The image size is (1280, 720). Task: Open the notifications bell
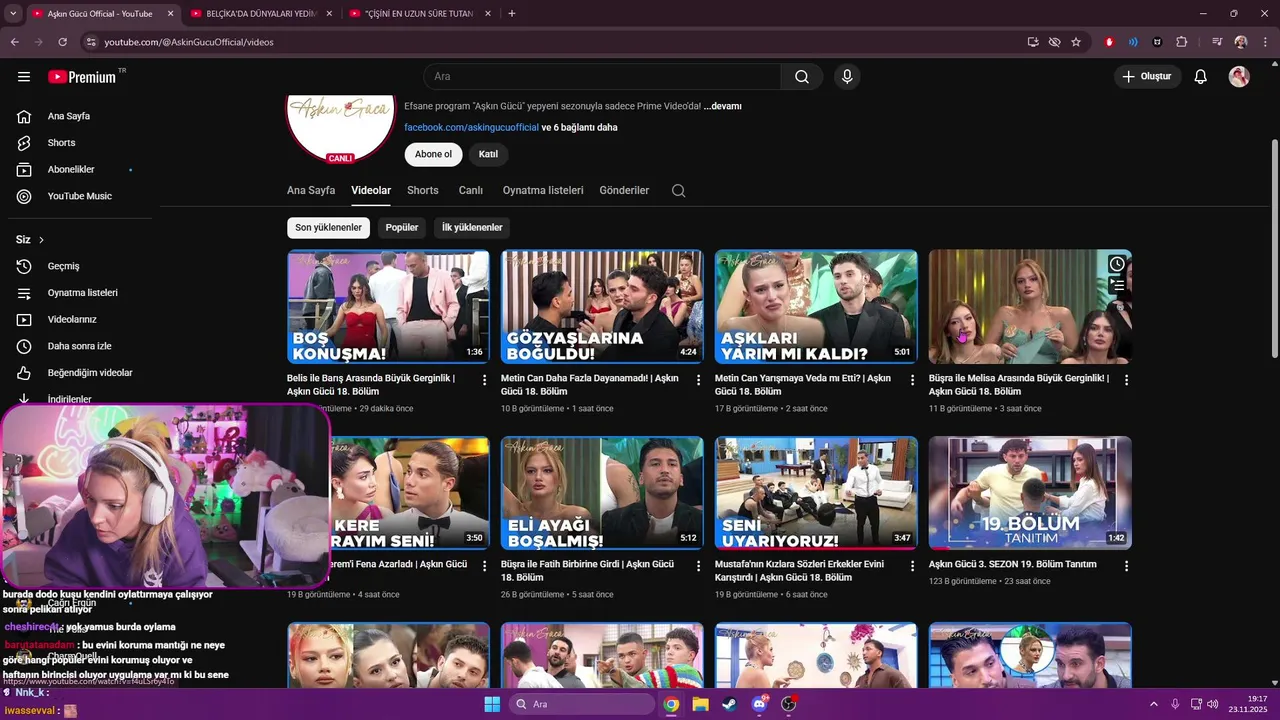point(1201,77)
